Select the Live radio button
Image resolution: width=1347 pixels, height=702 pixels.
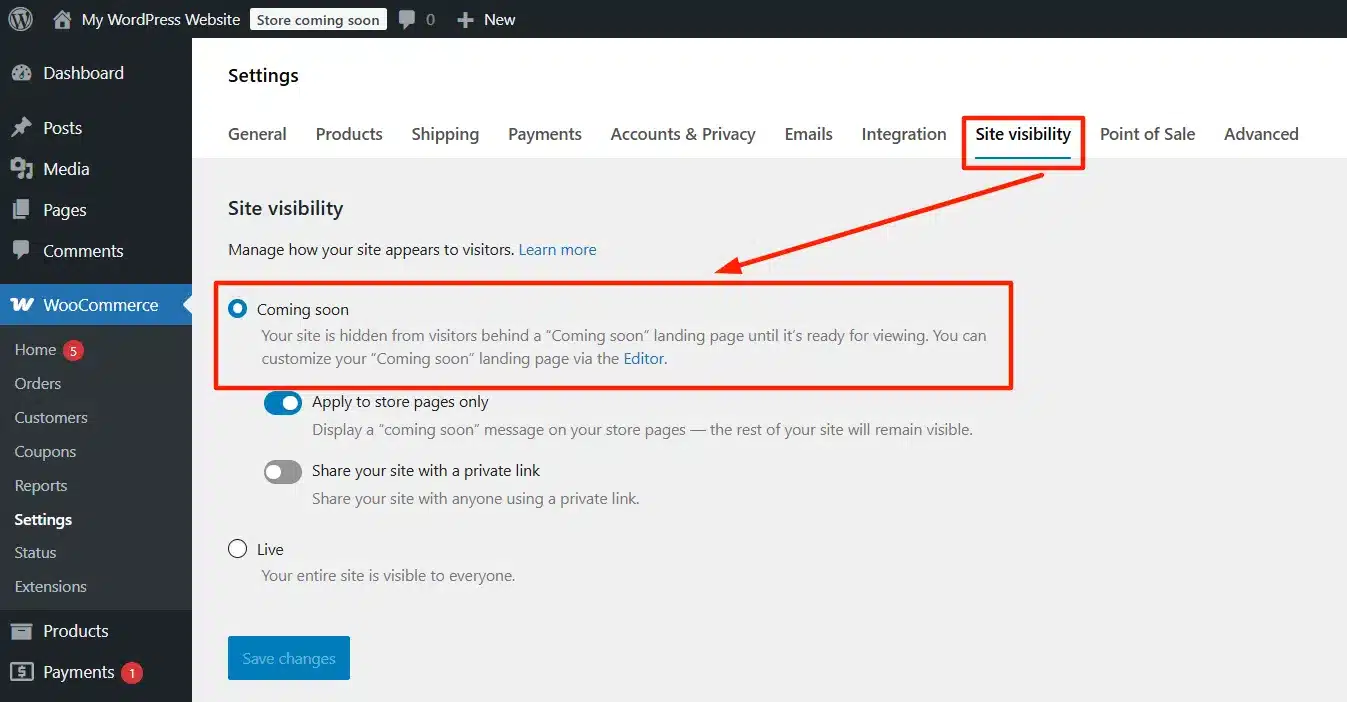237,548
